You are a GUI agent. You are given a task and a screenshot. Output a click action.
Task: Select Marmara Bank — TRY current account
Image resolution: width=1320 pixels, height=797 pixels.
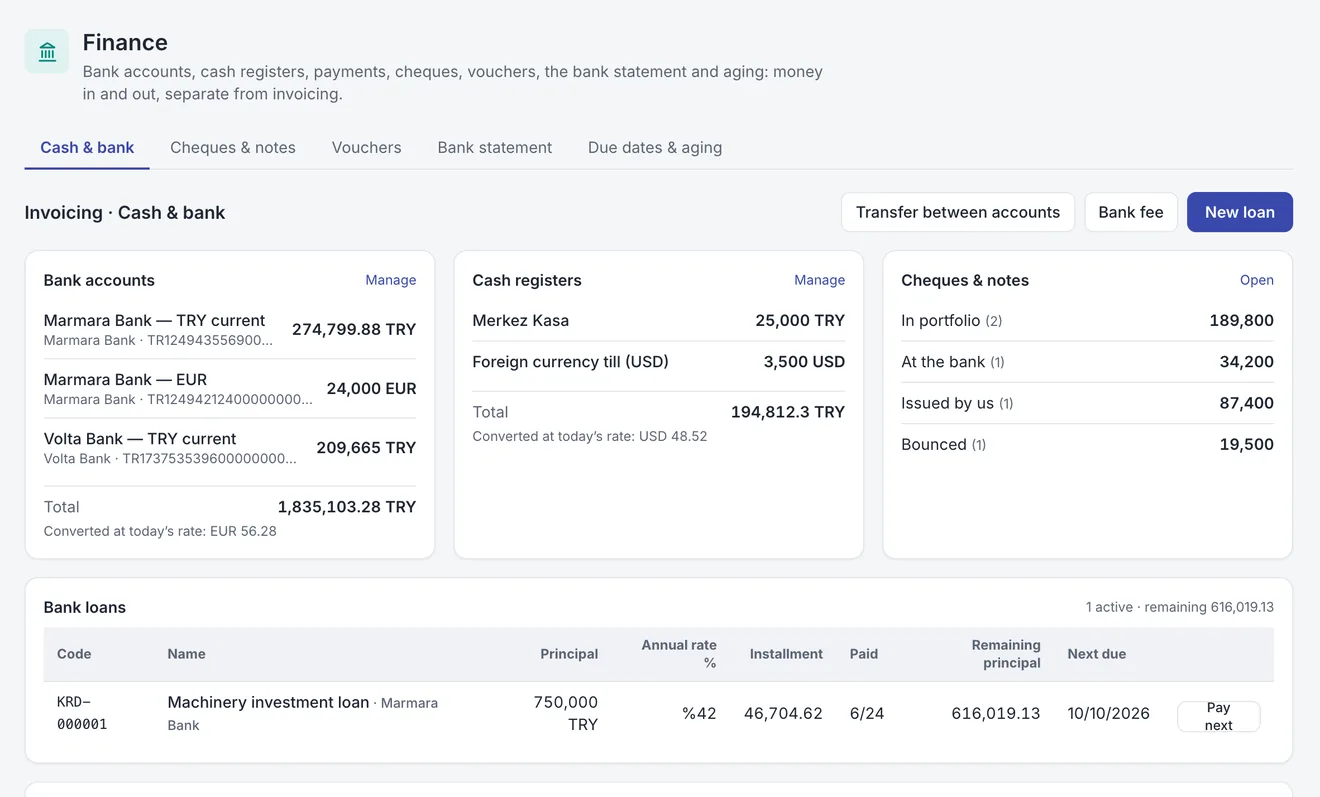[x=230, y=329]
